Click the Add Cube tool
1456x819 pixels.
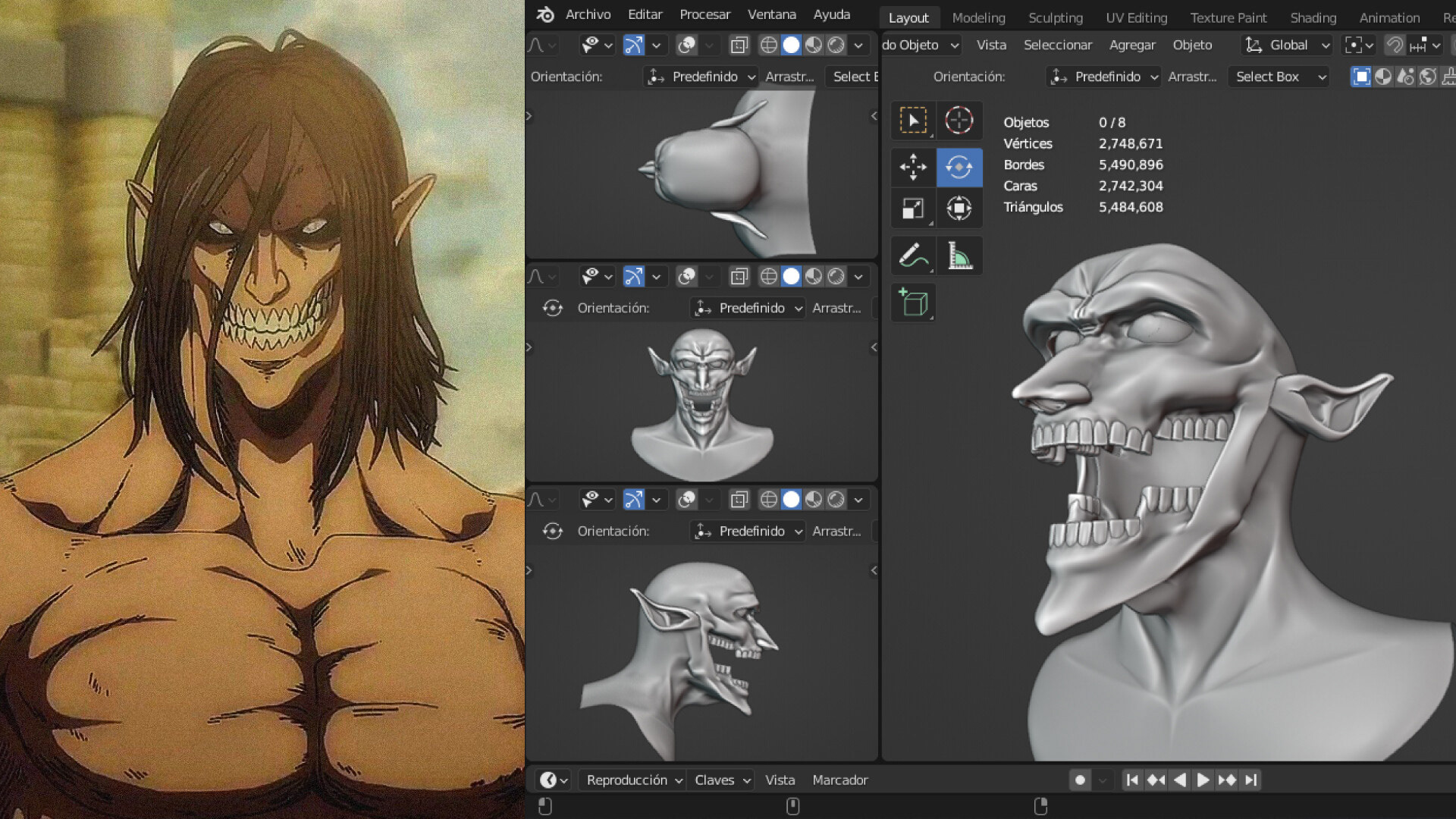click(913, 303)
